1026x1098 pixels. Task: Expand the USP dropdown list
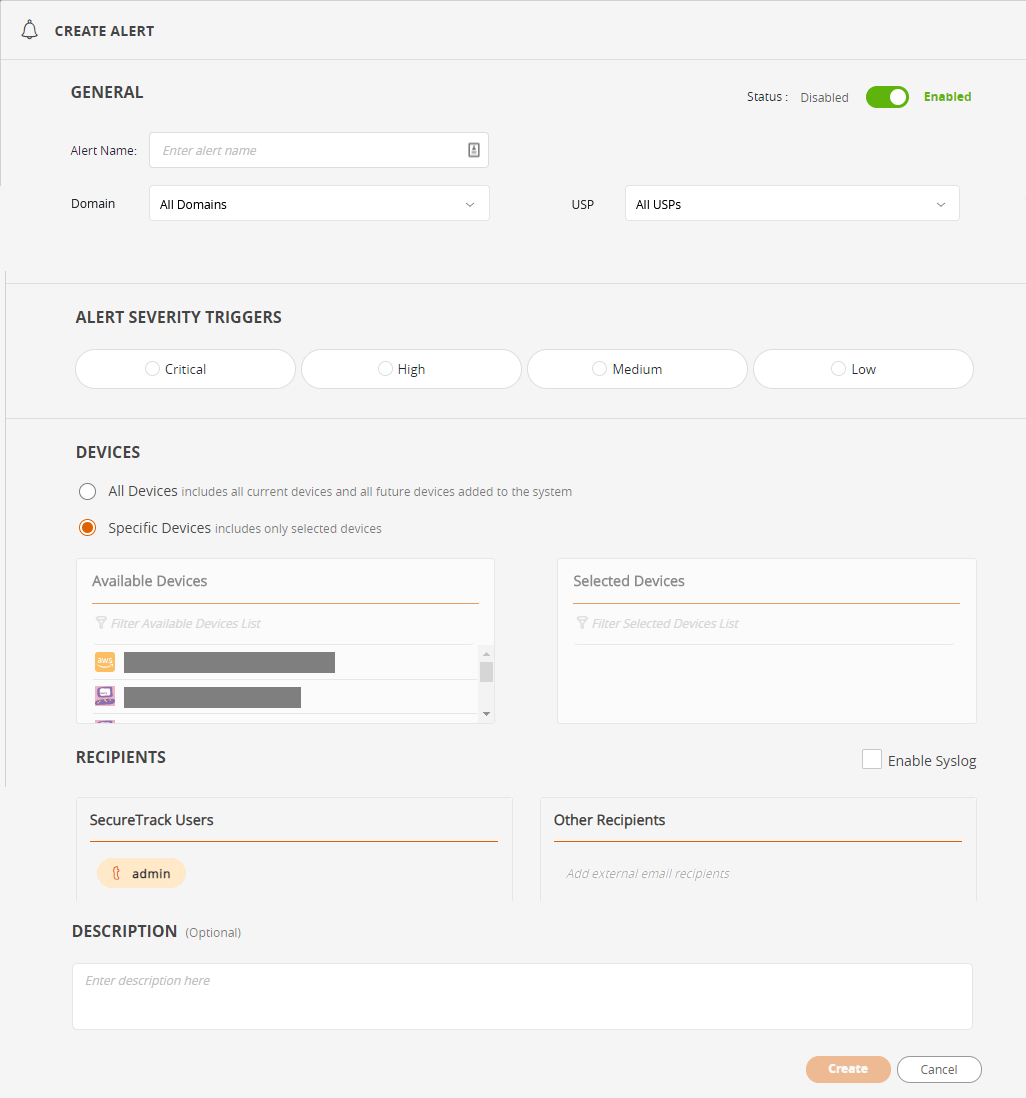coord(791,204)
